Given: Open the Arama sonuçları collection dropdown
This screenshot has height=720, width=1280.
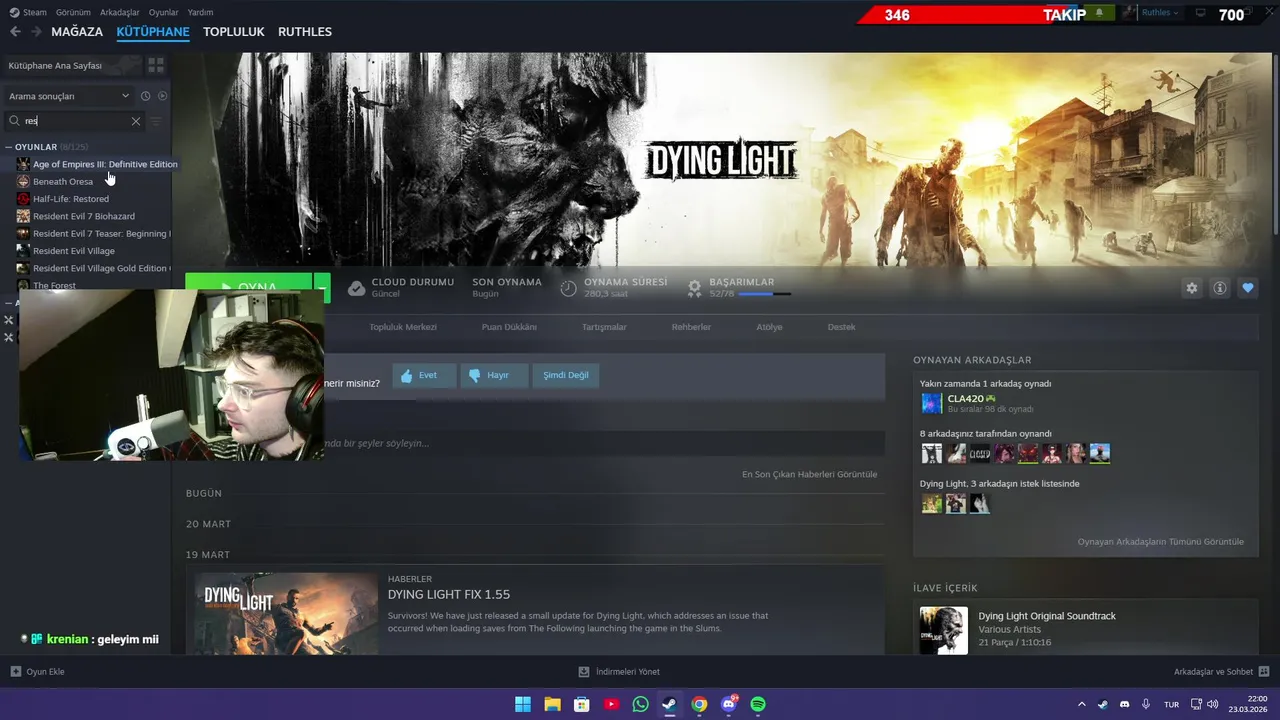Looking at the screenshot, I should [70, 96].
